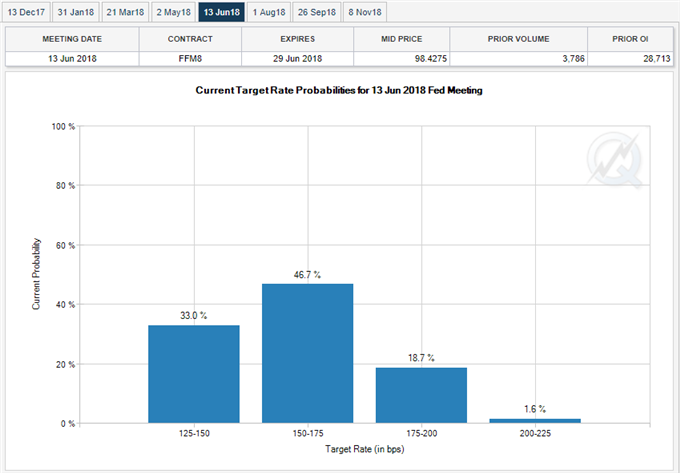
Task: Click the EXPIRES column header
Action: [x=298, y=39]
